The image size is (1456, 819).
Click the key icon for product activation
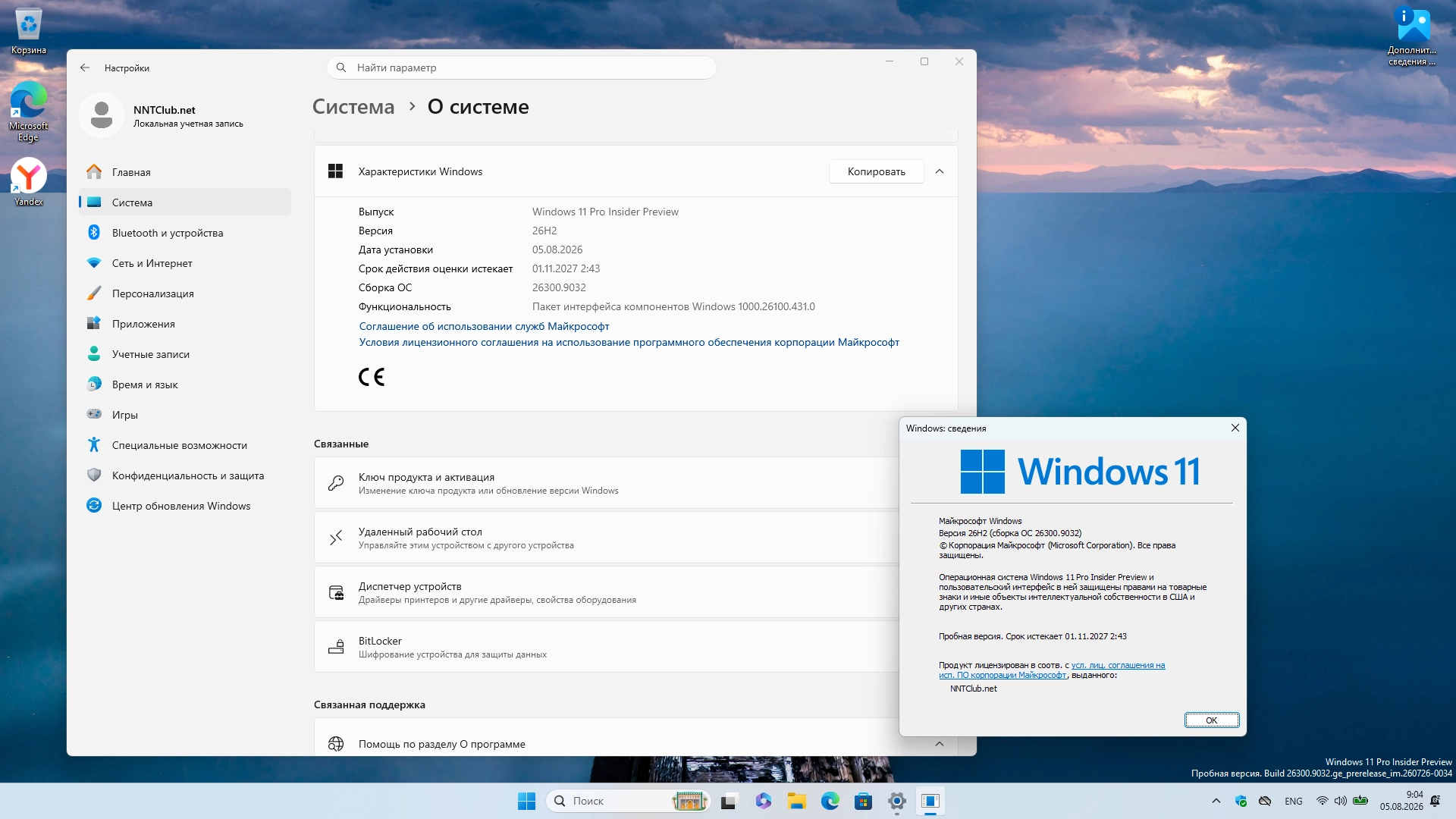point(336,483)
